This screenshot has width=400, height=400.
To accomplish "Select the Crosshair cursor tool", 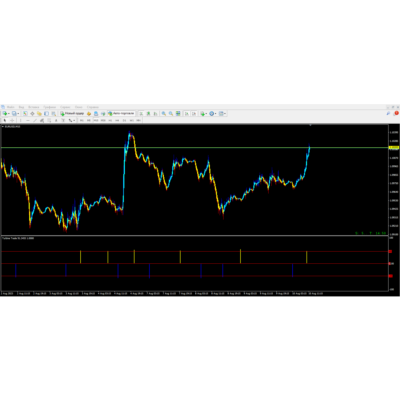I will tap(12, 120).
